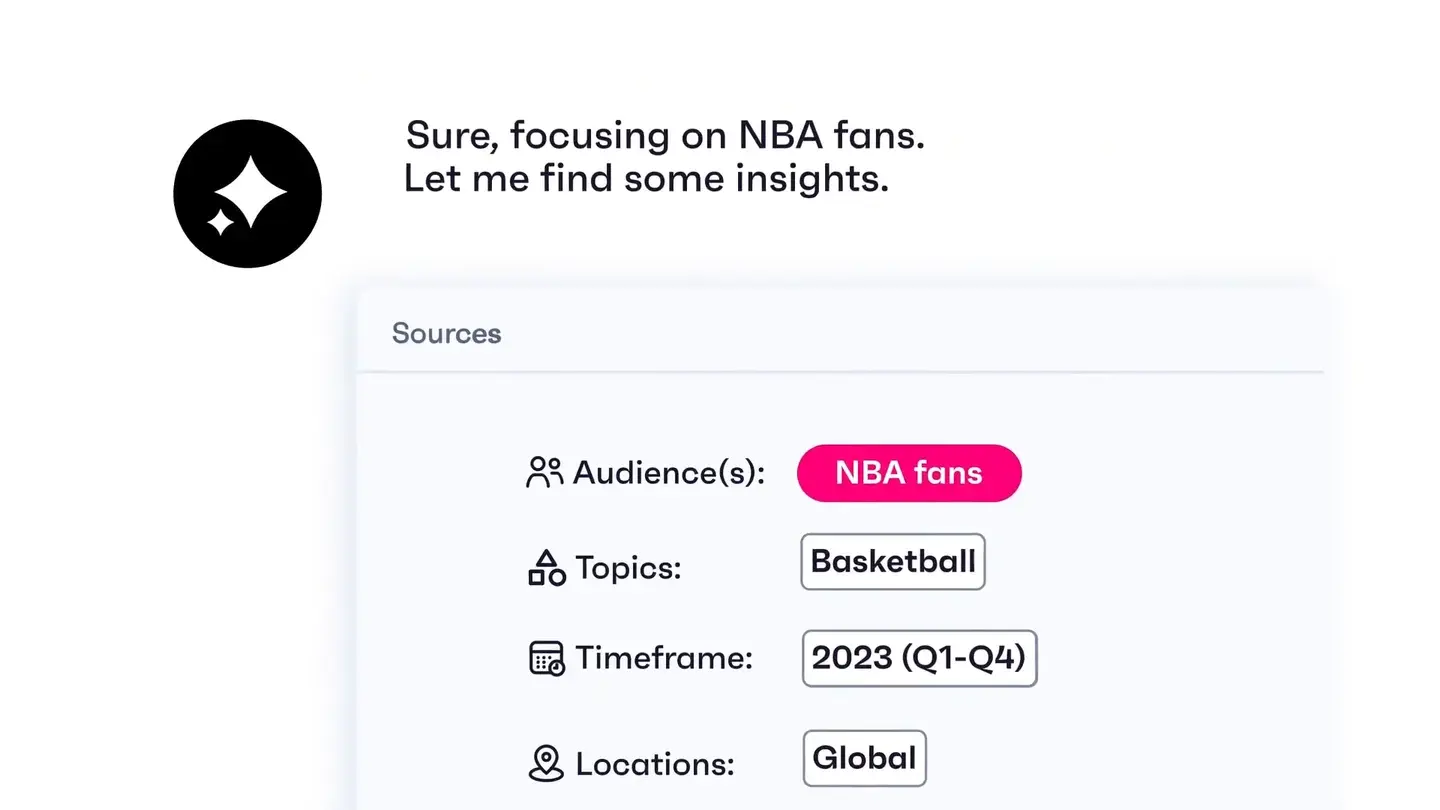Click the 'Let me find some insights.' line
1440x810 pixels.
pyautogui.click(x=646, y=179)
